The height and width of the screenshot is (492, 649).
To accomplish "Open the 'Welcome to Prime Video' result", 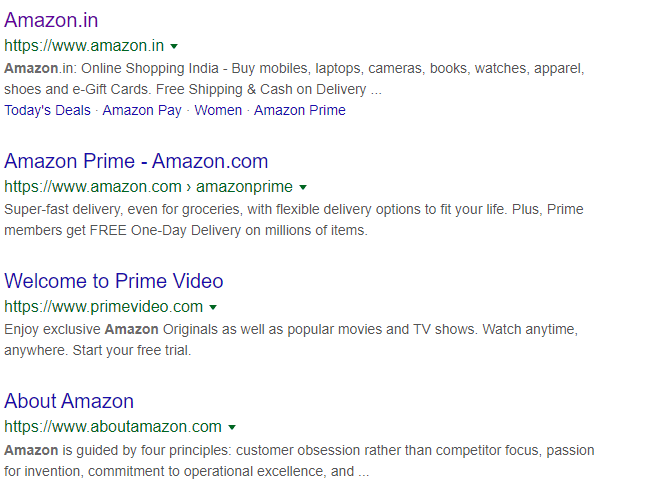I will (114, 281).
